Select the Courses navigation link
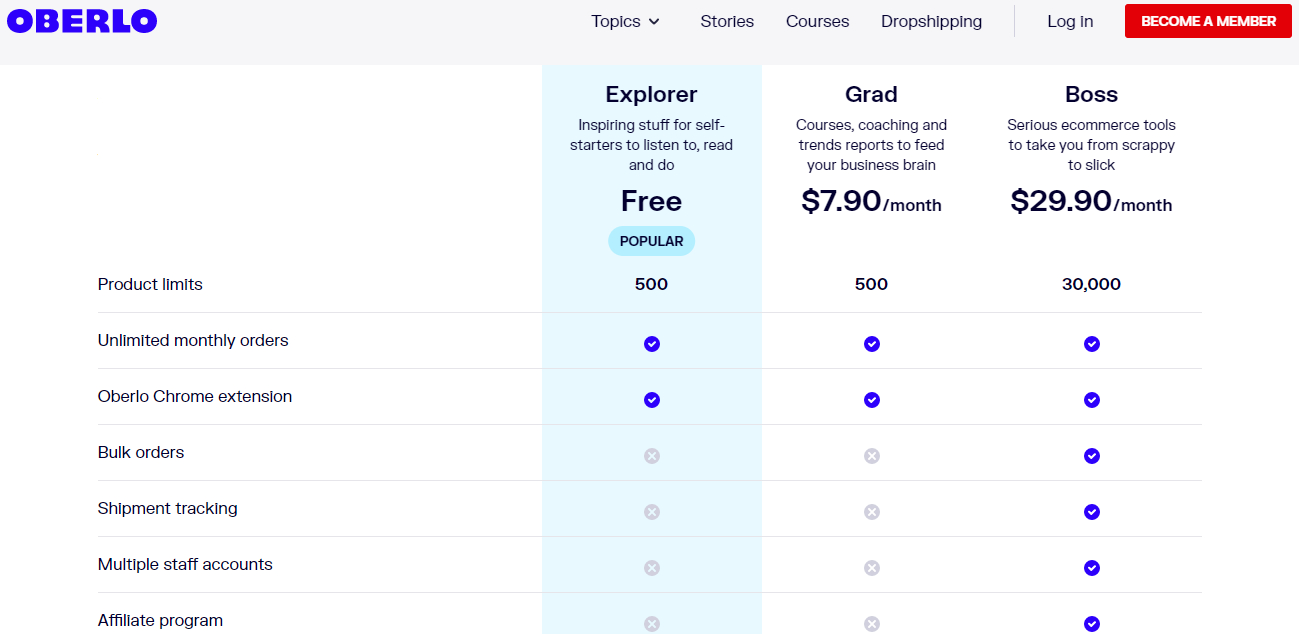Screen dimensions: 1299x634 point(817,21)
